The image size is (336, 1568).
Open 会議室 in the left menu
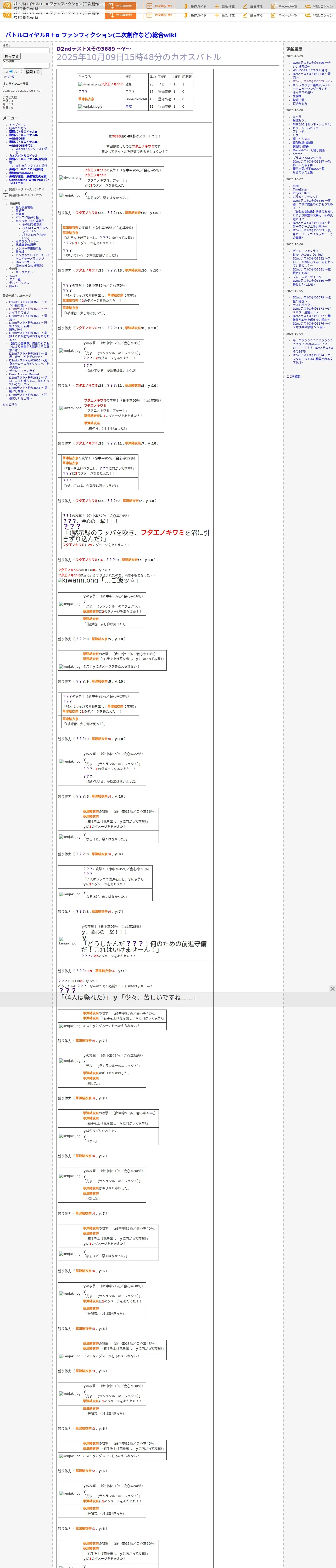20,214
